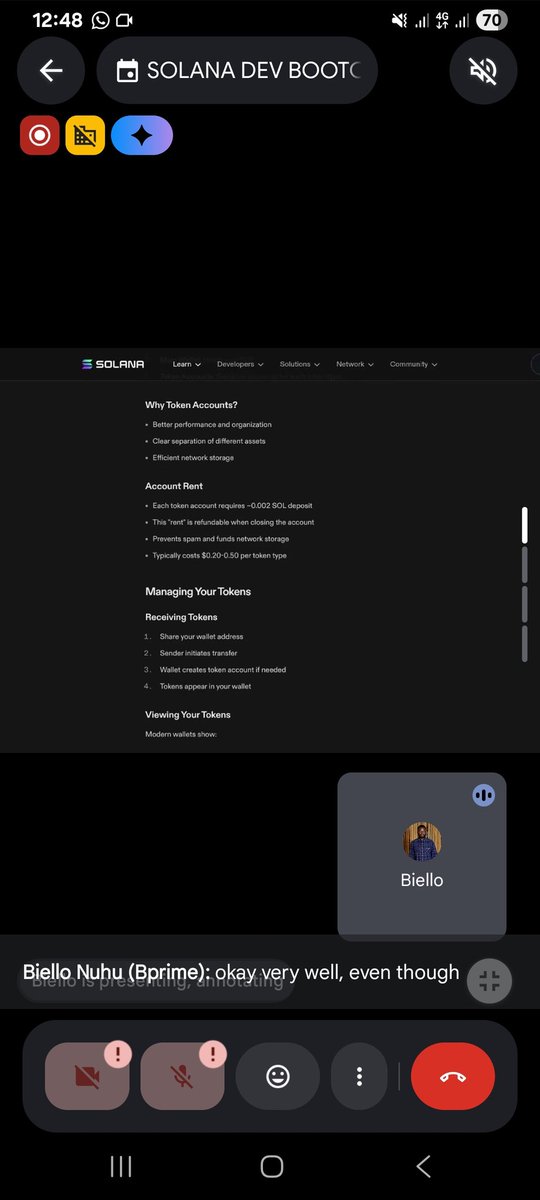The height and width of the screenshot is (1200, 540).
Task: Tap the back arrow button
Action: click(x=51, y=70)
